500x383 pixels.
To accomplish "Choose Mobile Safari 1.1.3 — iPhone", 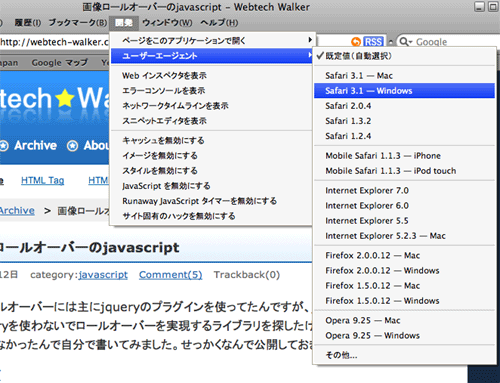I will pyautogui.click(x=404, y=156).
